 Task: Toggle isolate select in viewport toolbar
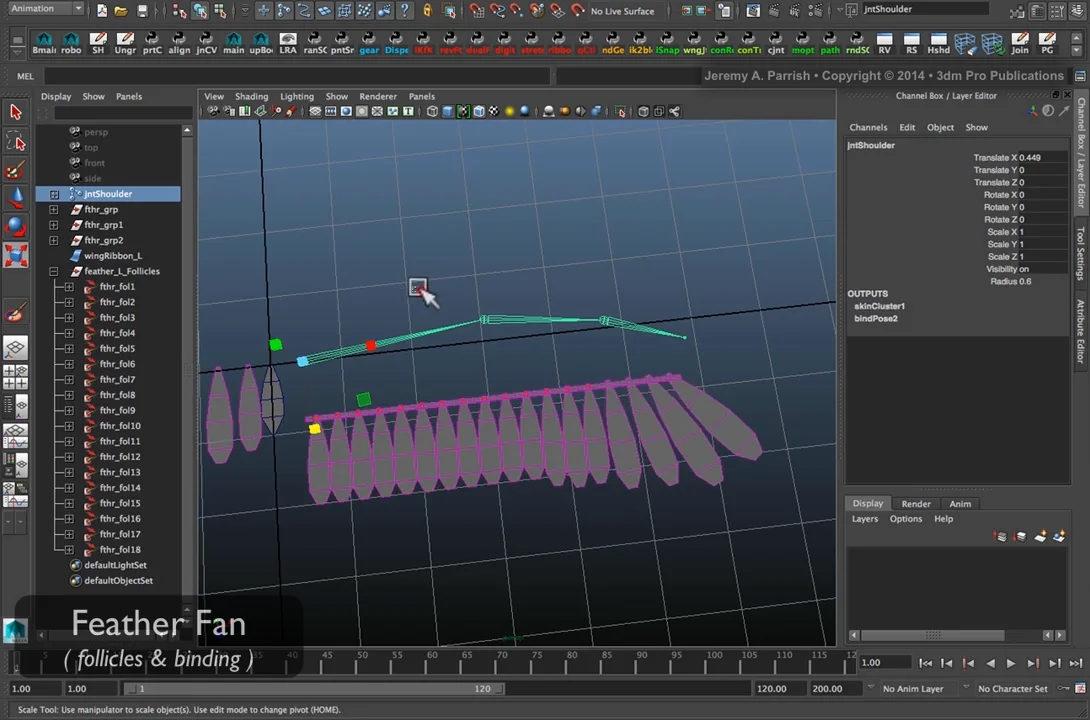[620, 111]
